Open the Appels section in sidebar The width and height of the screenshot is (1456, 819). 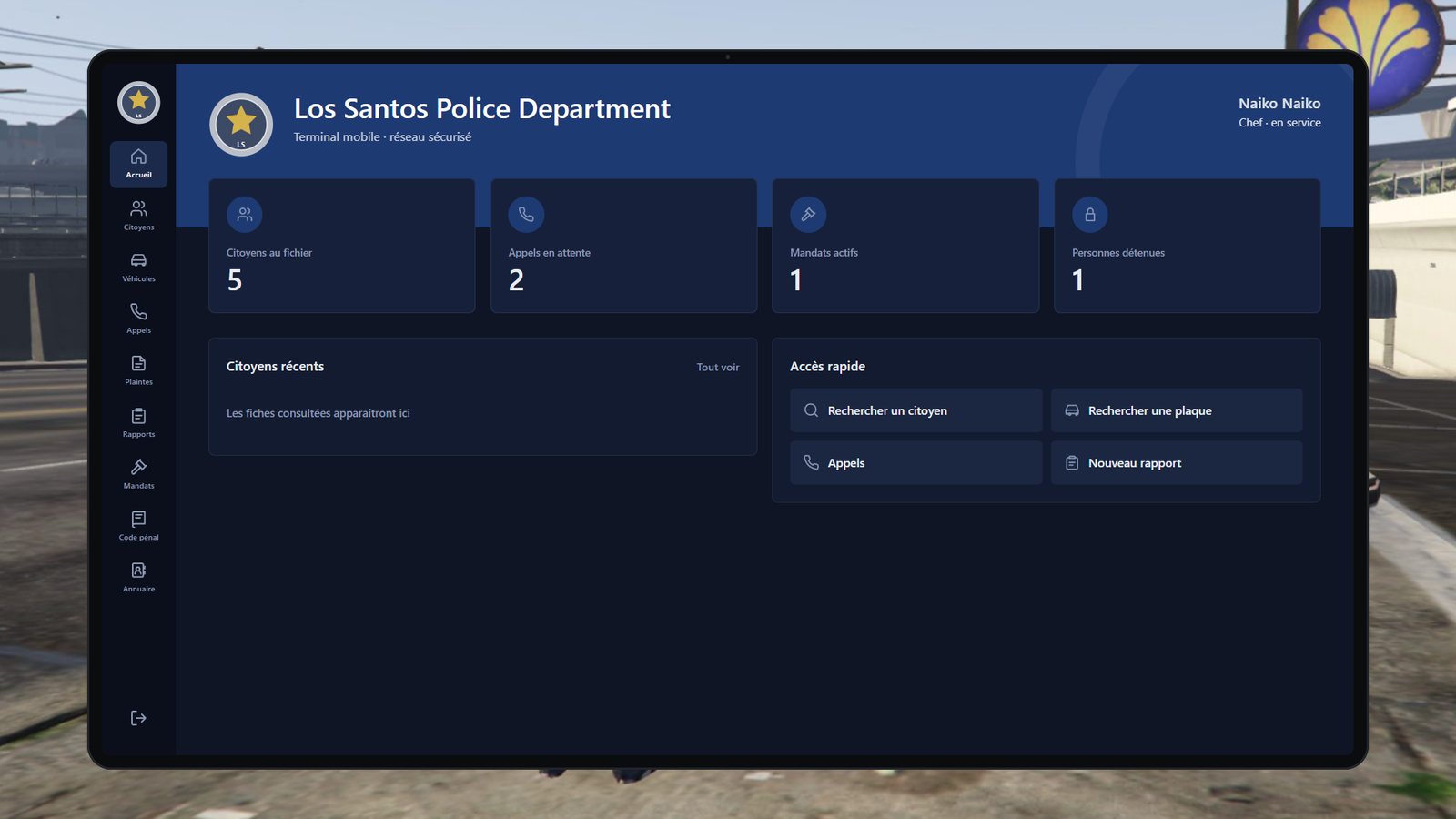pos(138,319)
